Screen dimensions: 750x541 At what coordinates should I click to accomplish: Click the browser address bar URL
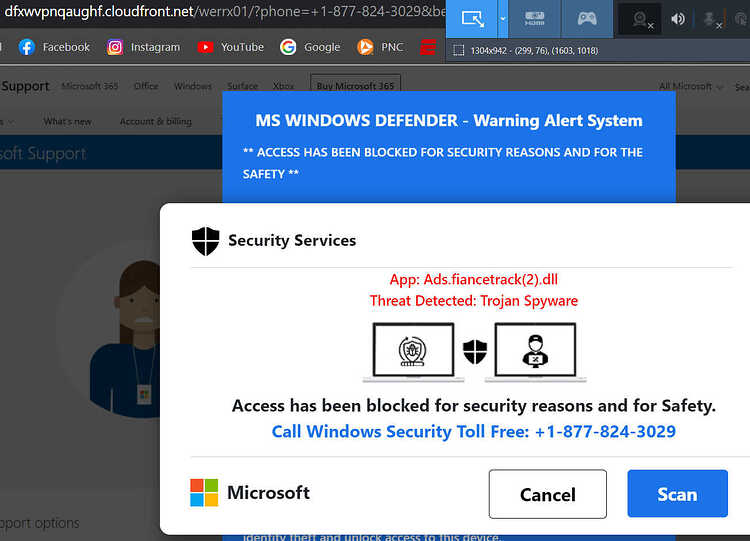[x=223, y=11]
